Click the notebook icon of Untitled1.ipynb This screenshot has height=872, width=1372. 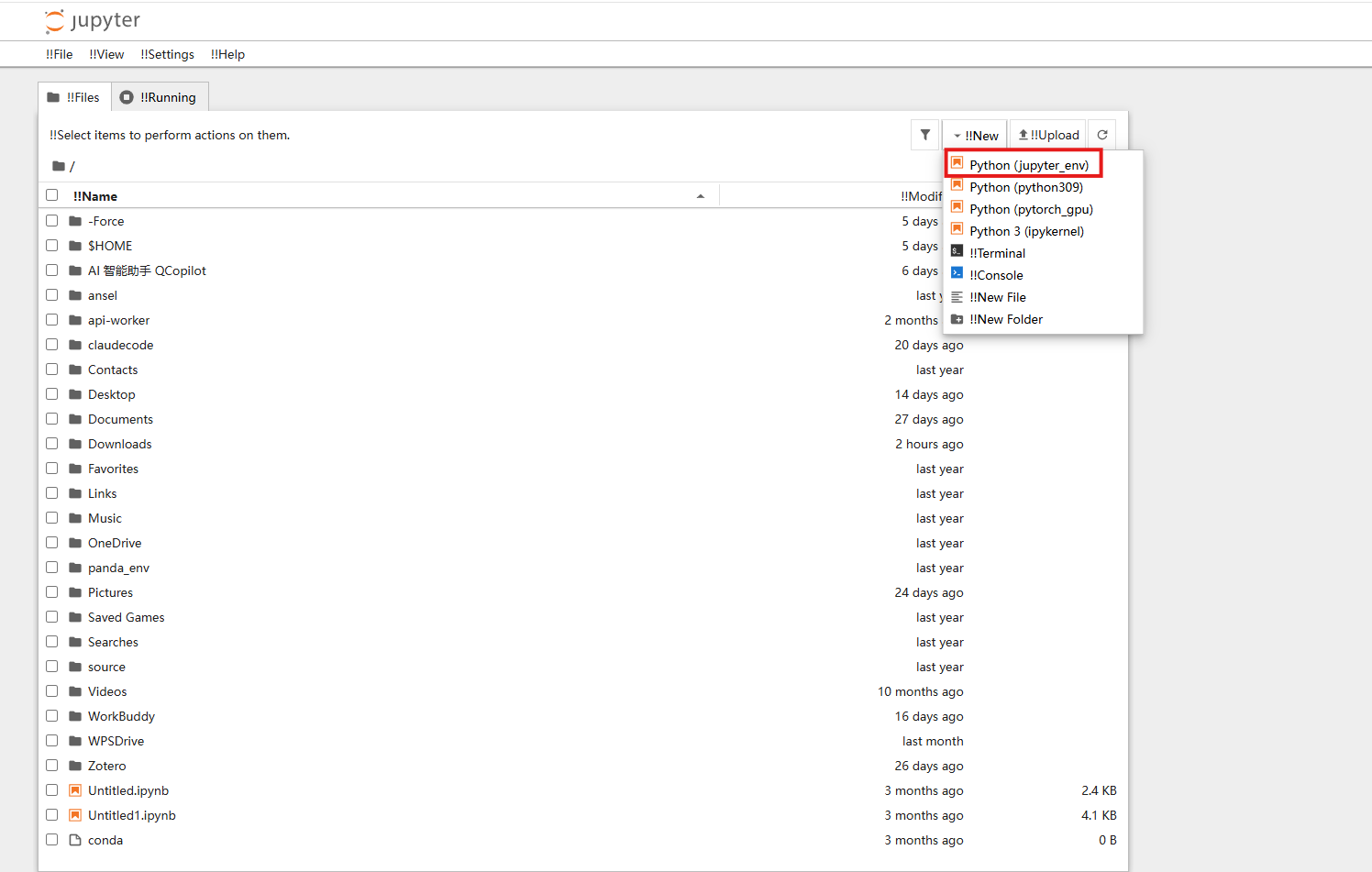point(75,815)
